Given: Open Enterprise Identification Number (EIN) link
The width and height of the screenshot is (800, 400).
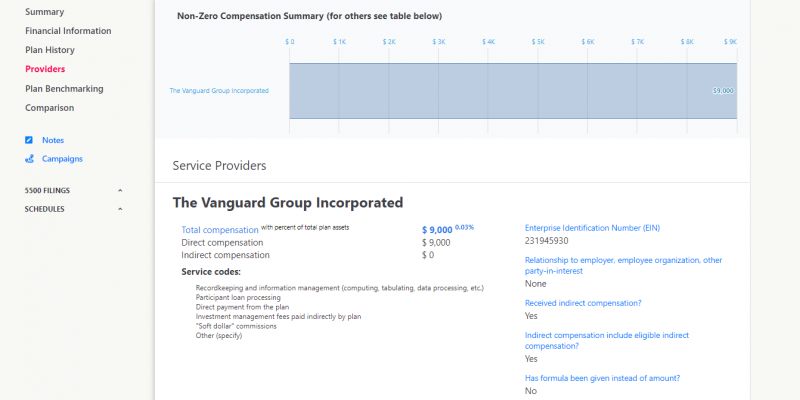Looking at the screenshot, I should click(592, 228).
